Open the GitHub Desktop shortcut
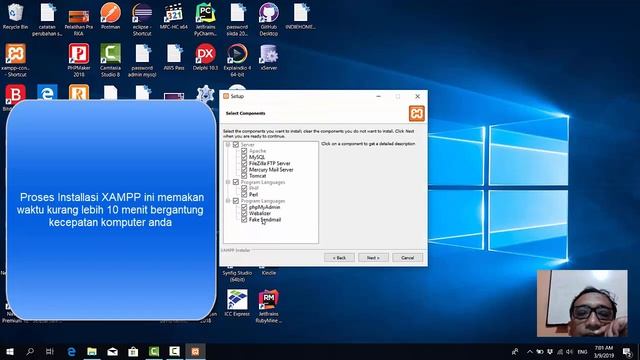 (269, 19)
